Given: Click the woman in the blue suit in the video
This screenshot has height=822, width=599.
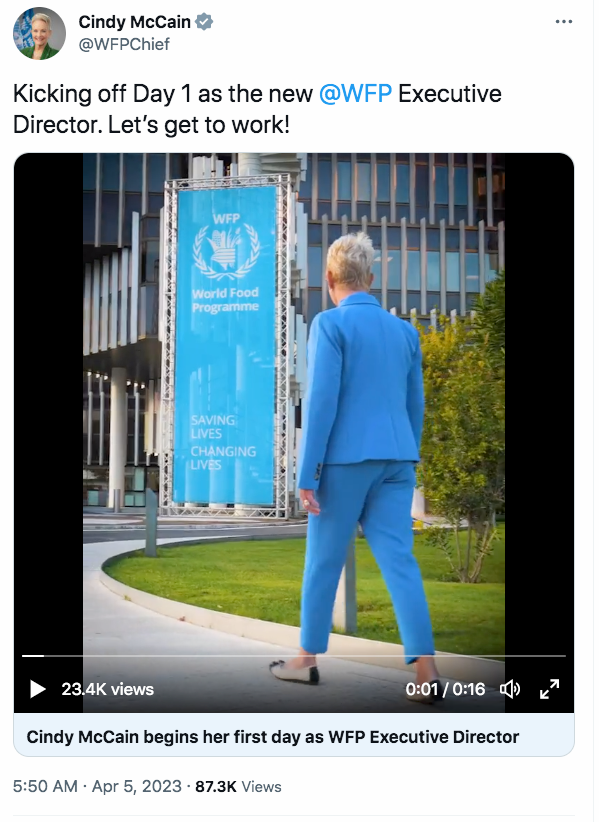Looking at the screenshot, I should (364, 451).
